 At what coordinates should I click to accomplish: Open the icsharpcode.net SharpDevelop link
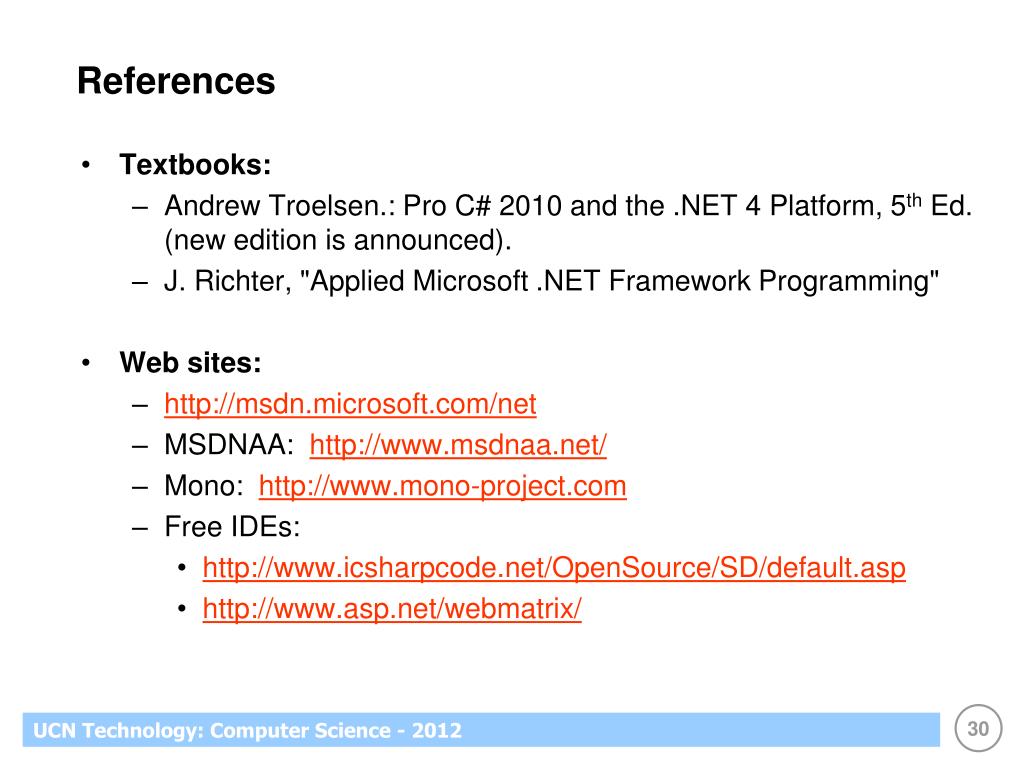tap(554, 569)
